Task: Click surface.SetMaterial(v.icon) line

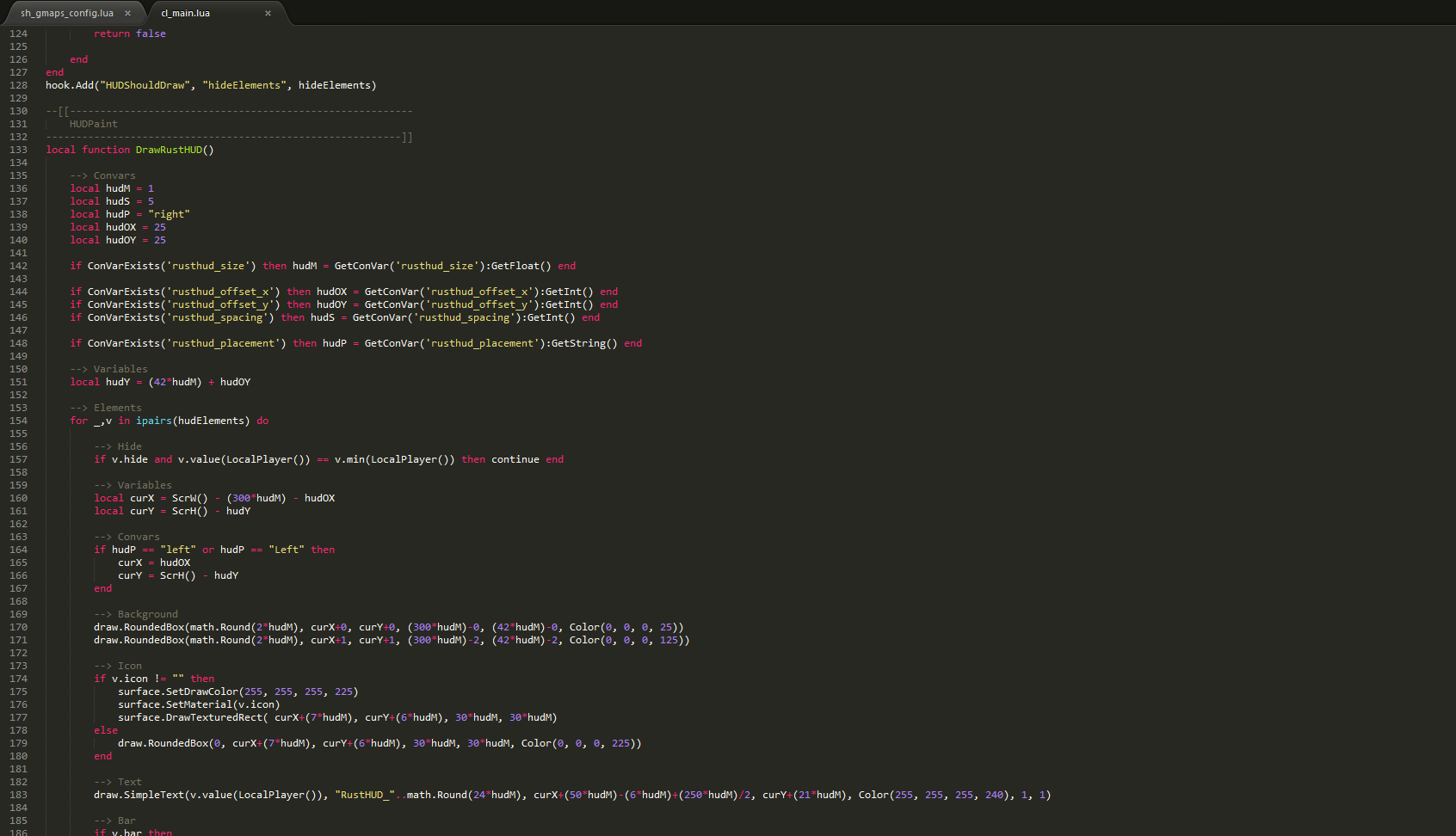Action: pyautogui.click(x=199, y=704)
